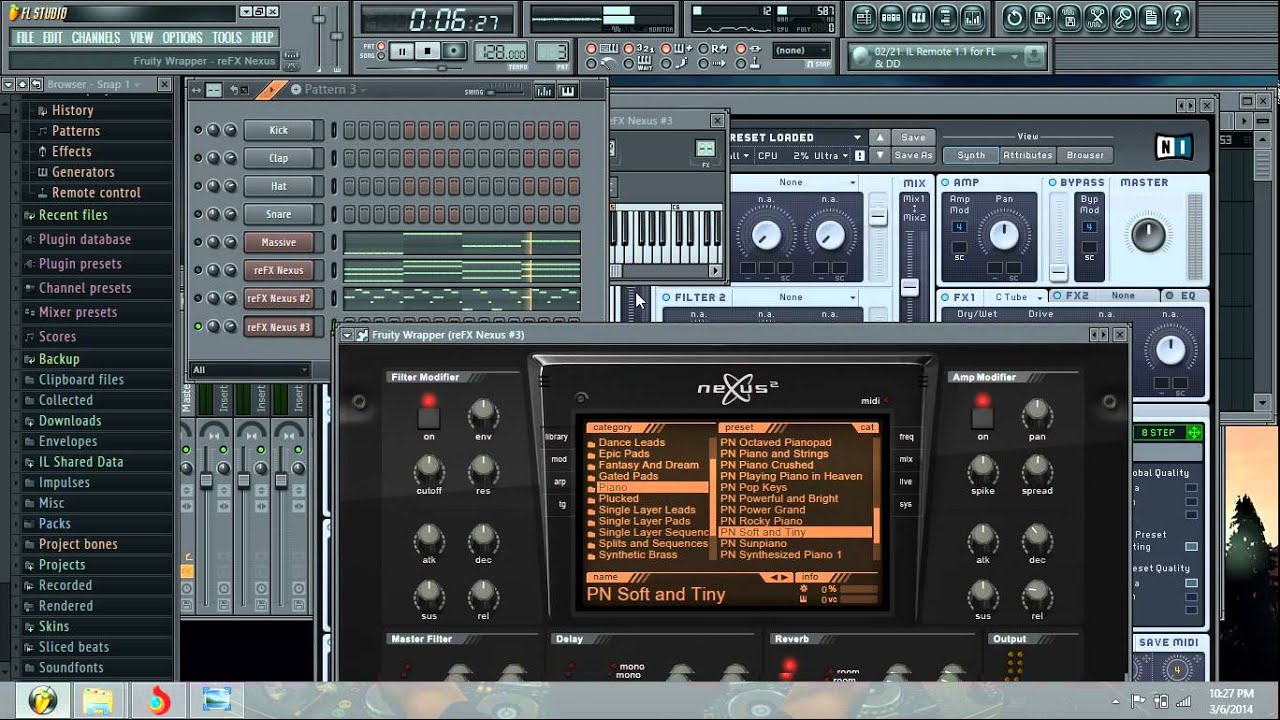Select the Massive channel button
The image size is (1280, 720).
click(x=278, y=242)
